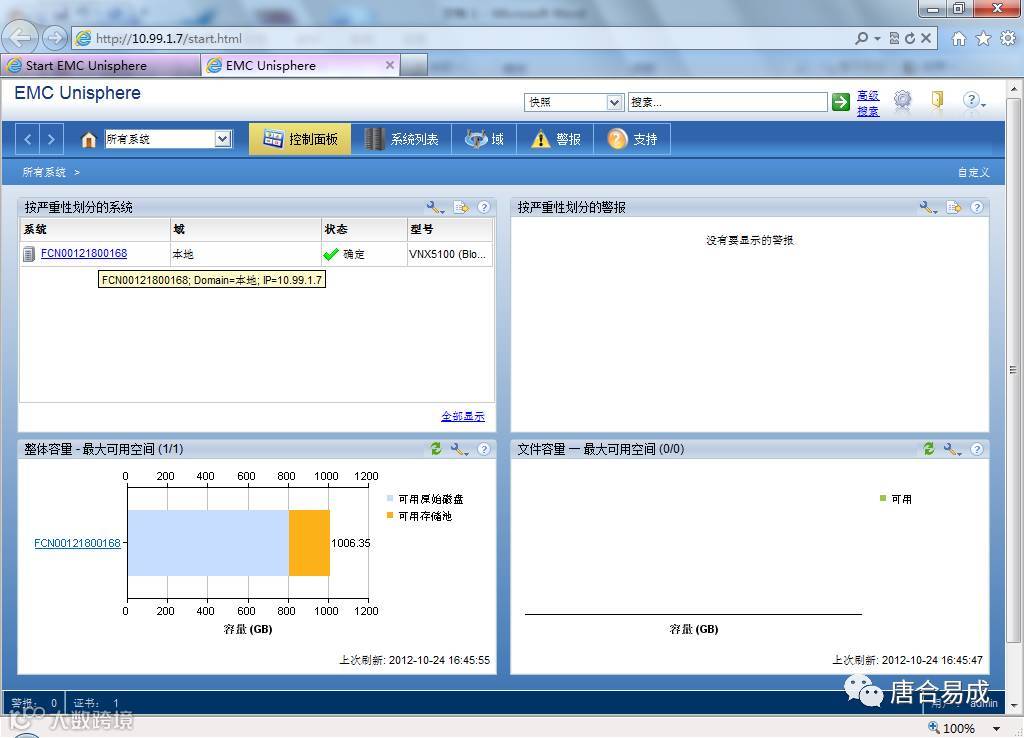Viewport: 1024px width, 738px height.
Task: Select the 控制面板 dashboard tab
Action: (300, 139)
